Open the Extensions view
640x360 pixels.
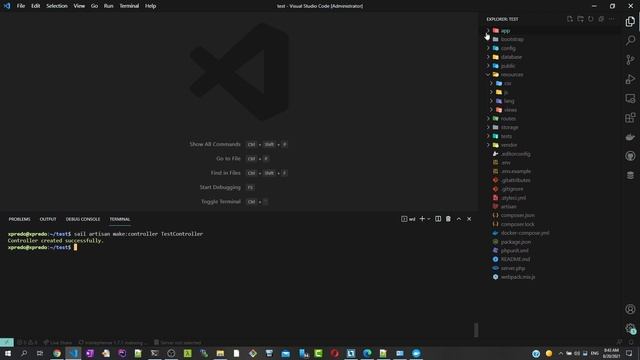(x=630, y=118)
